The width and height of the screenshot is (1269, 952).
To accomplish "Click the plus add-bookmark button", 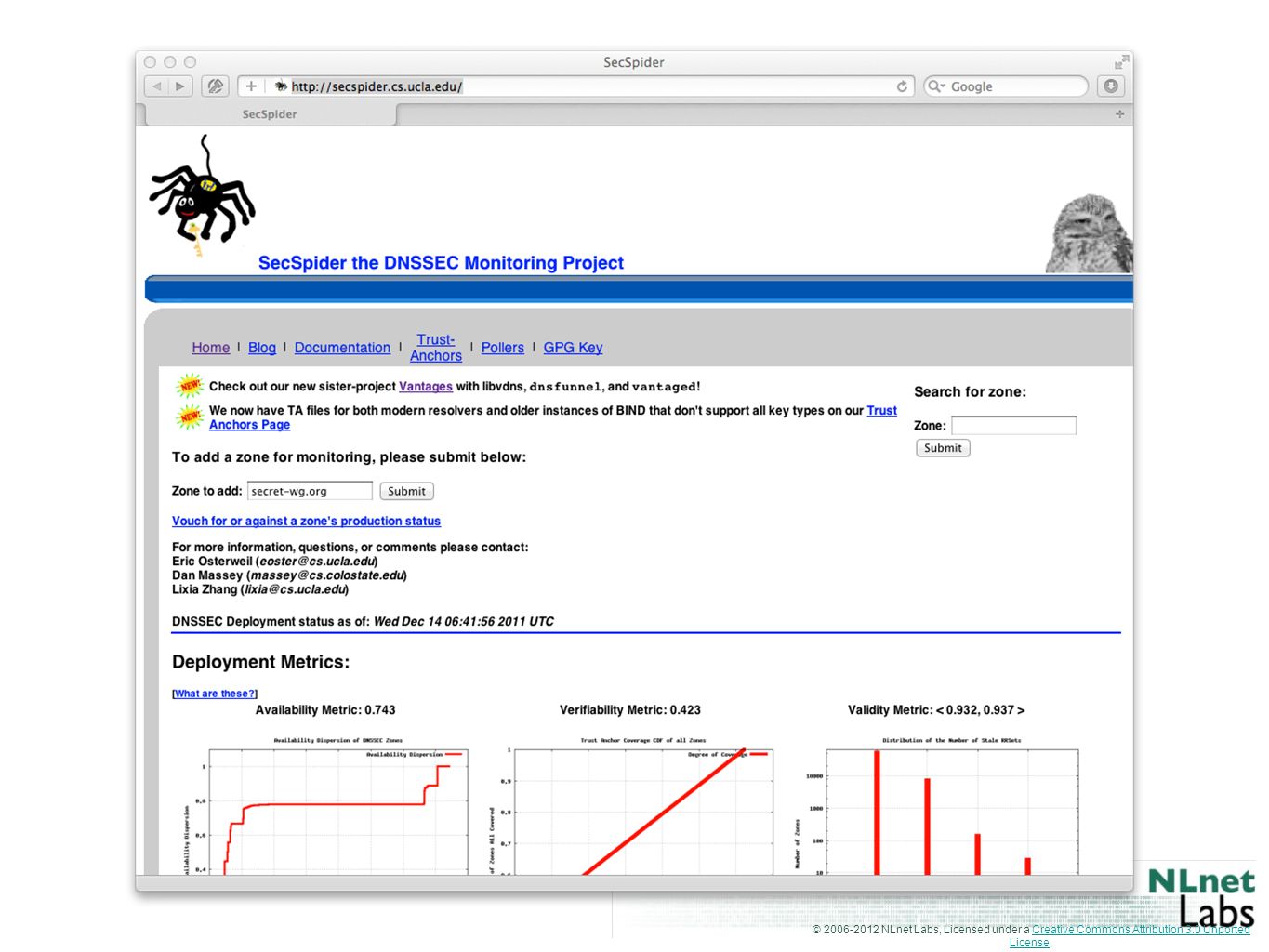I will click(x=251, y=86).
